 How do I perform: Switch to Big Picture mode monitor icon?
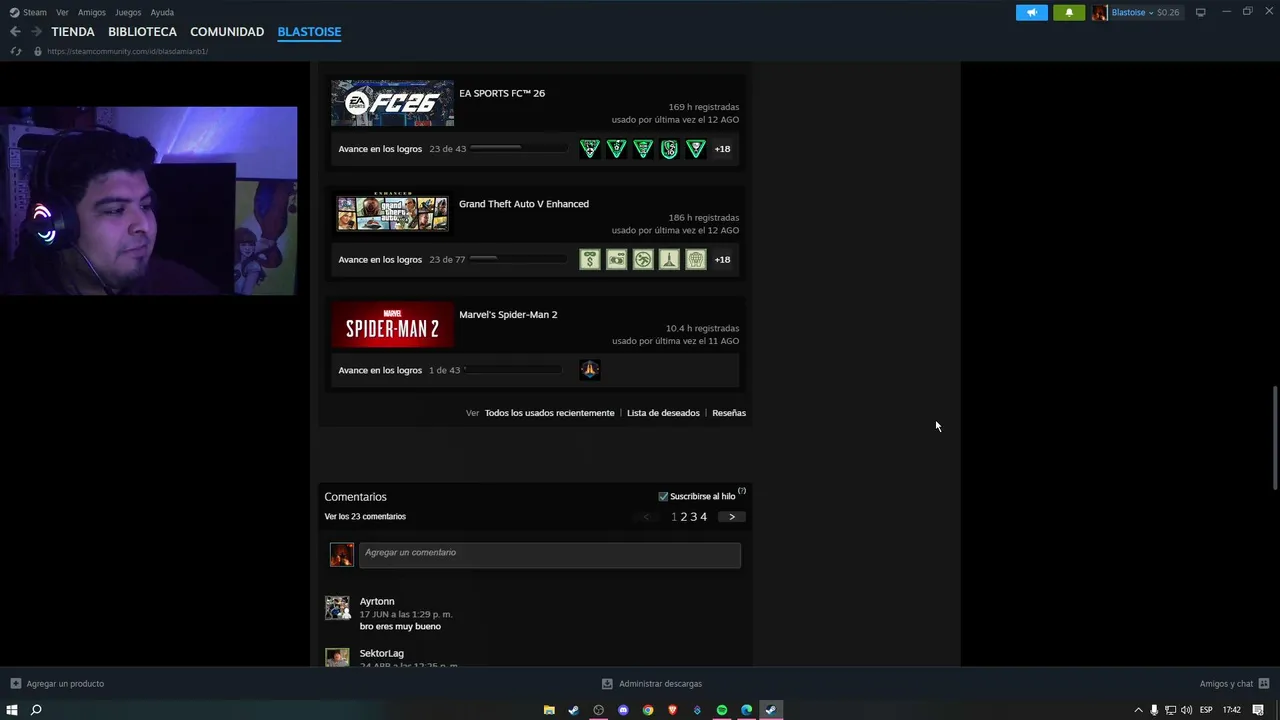click(x=1201, y=12)
